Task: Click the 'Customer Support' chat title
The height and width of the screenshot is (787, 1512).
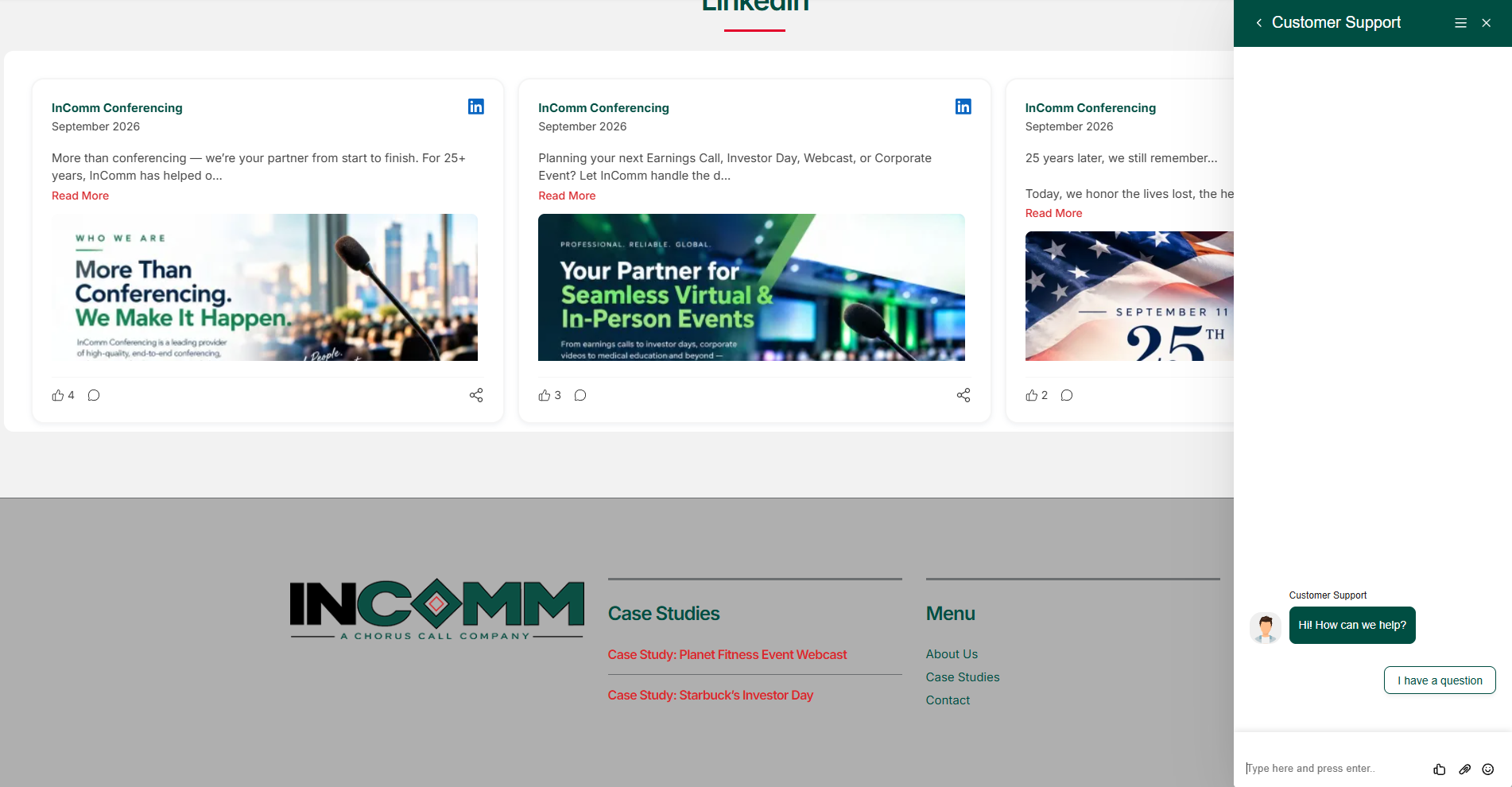Action: pos(1336,23)
